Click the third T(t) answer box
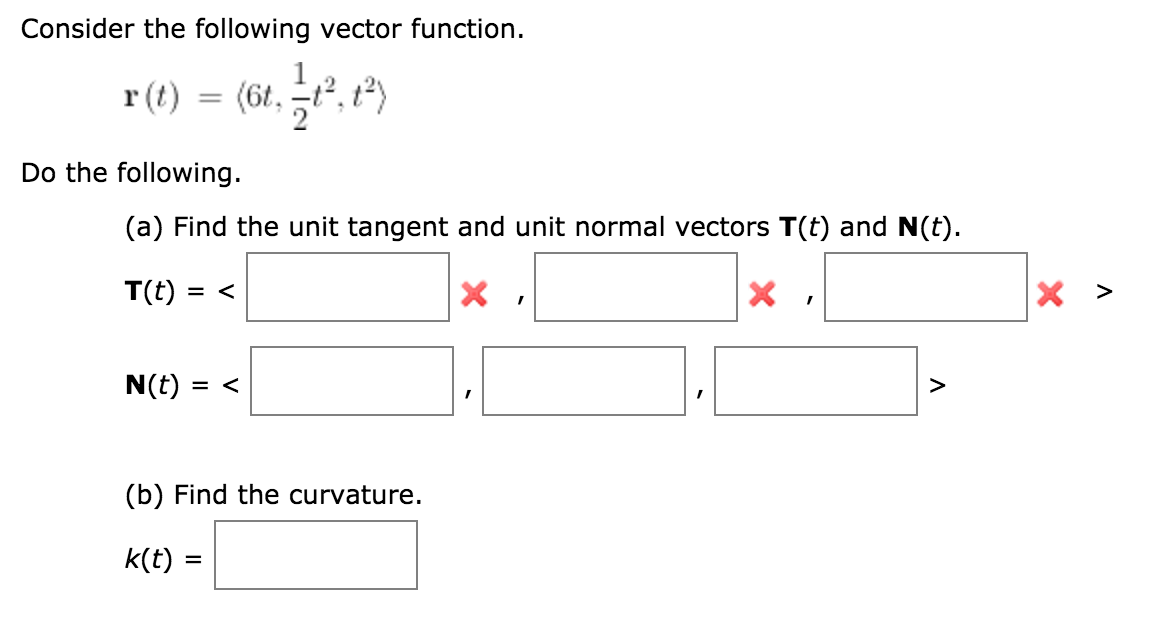Screen dimensions: 1166x628 [924, 287]
